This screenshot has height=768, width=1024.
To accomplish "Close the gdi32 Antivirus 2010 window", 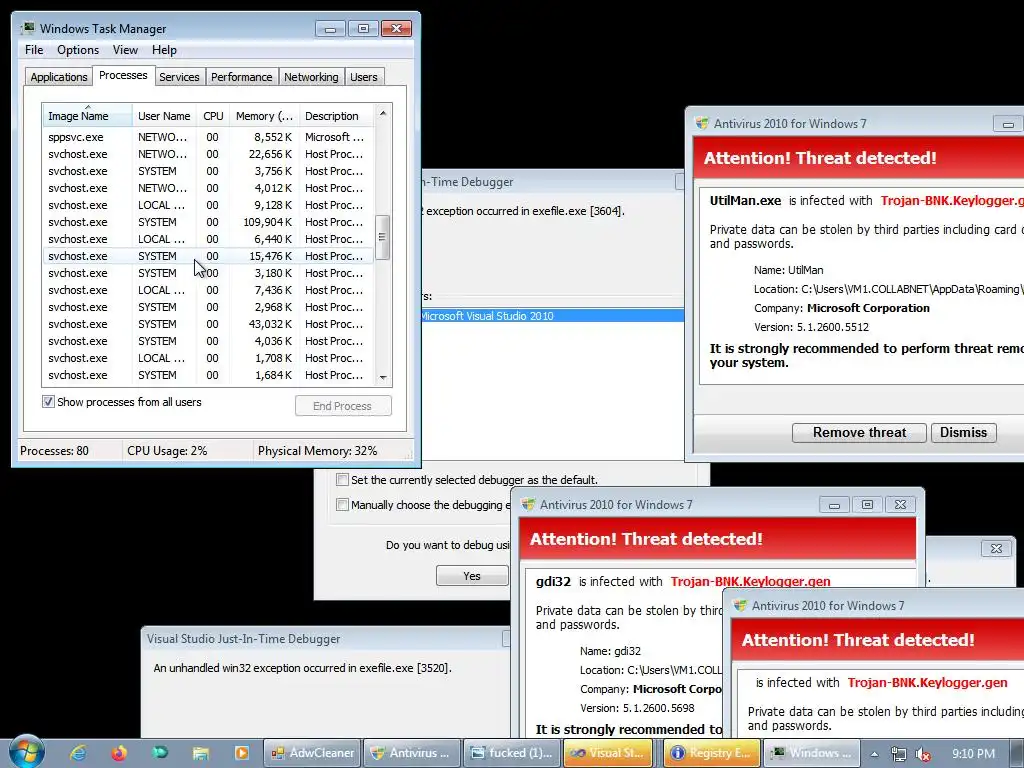I will (x=900, y=504).
